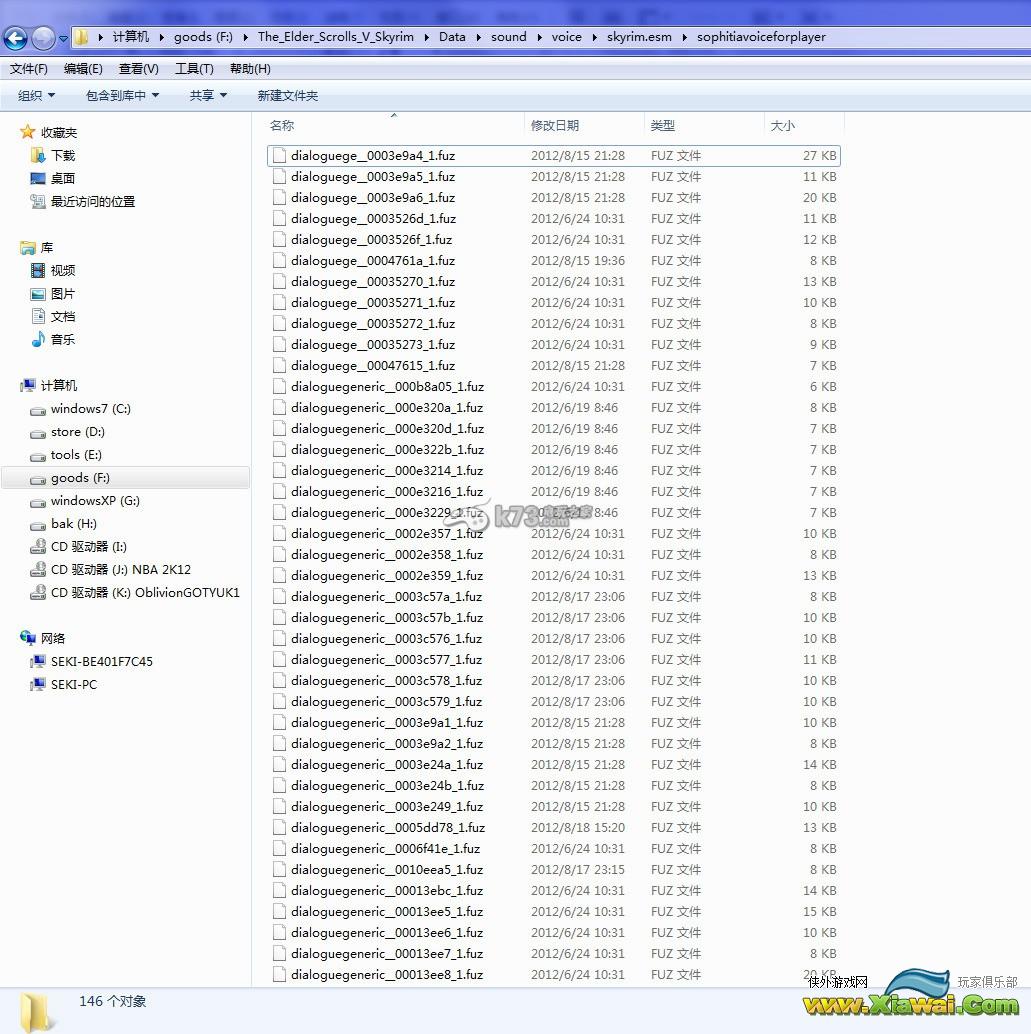
Task: Select file dialoguegeneric__00013ebc_1.fuz
Action: click(x=554, y=890)
